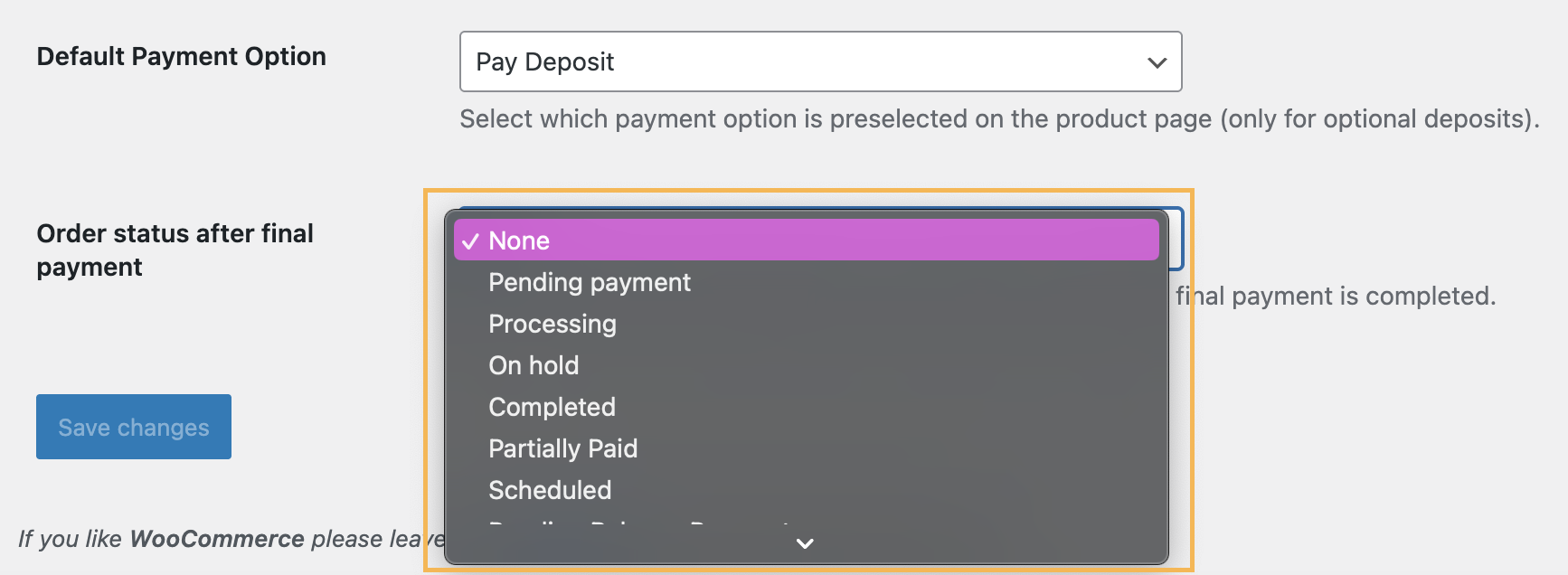This screenshot has width=1568, height=575.
Task: Click the bold WooCommerce footer text
Action: tap(217, 539)
